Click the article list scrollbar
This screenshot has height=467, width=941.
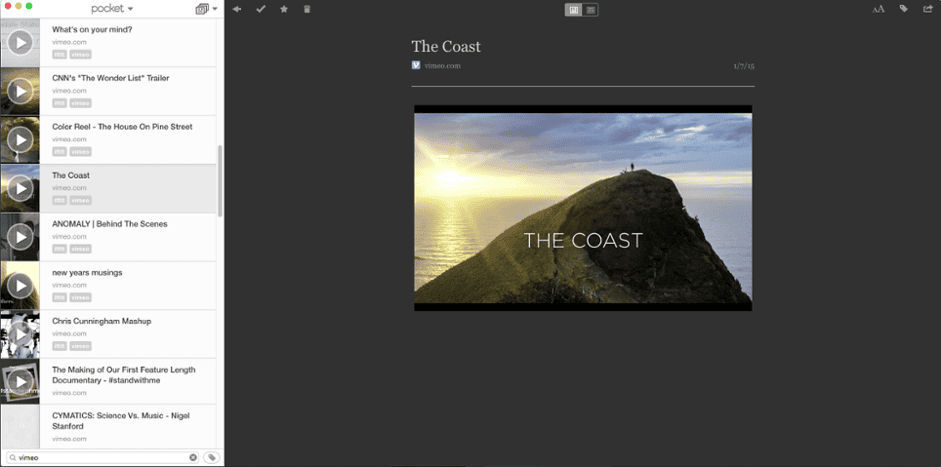pyautogui.click(x=220, y=181)
